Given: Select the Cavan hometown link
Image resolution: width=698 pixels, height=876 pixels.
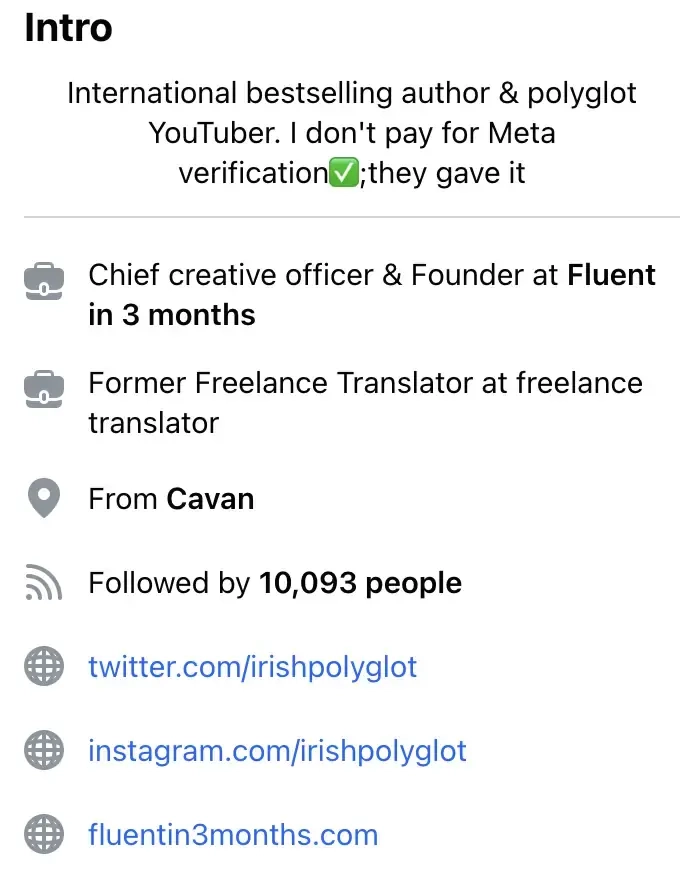Looking at the screenshot, I should [x=210, y=498].
